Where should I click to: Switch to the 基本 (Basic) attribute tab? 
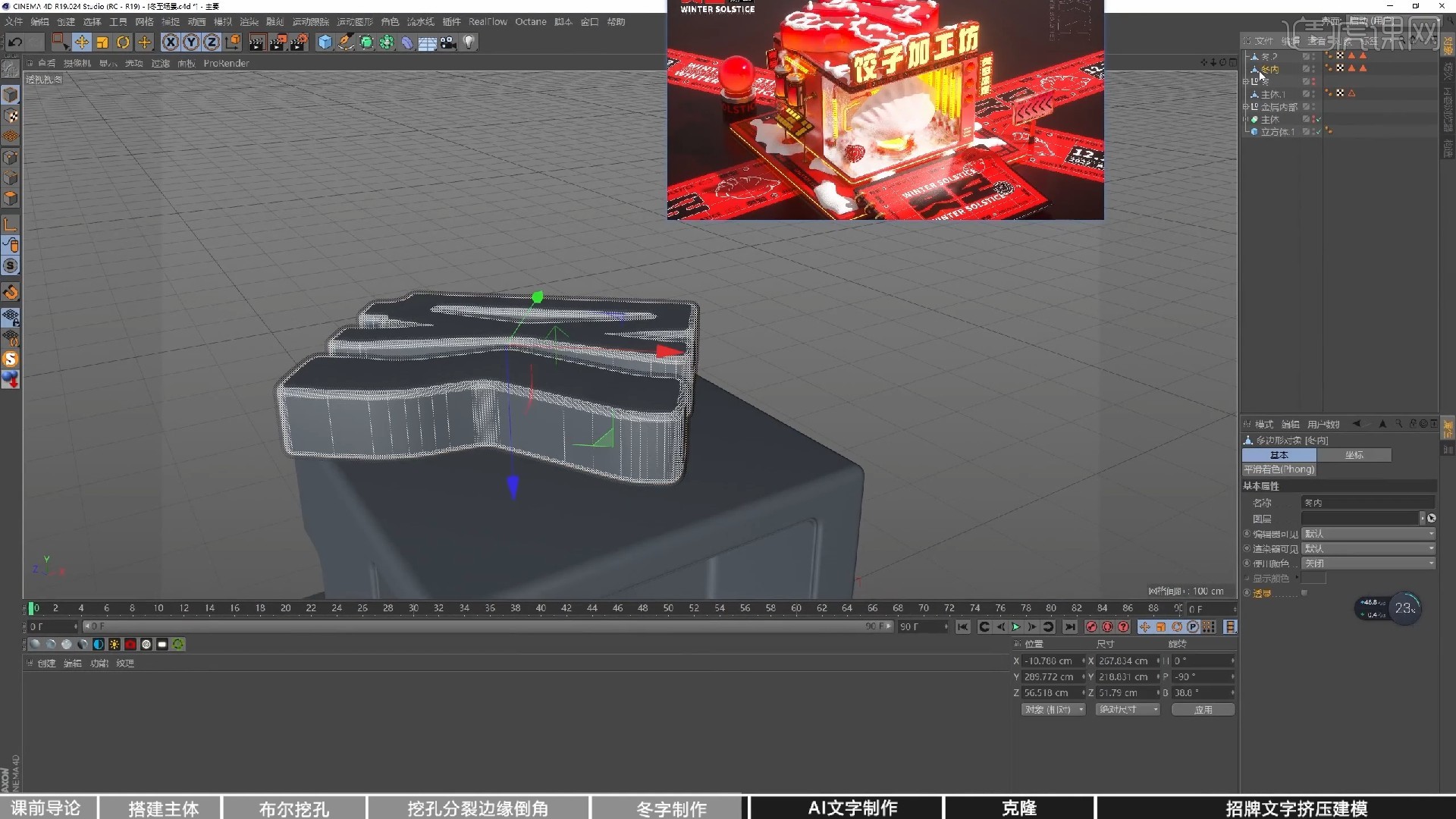point(1279,455)
